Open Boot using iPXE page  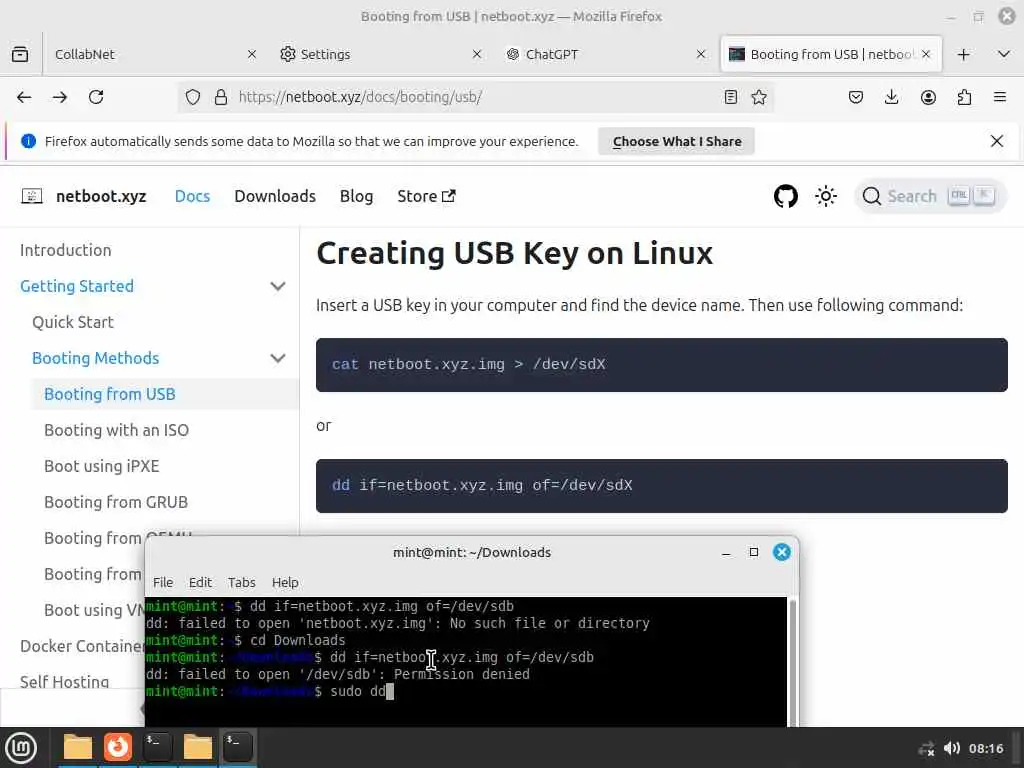pyautogui.click(x=101, y=466)
